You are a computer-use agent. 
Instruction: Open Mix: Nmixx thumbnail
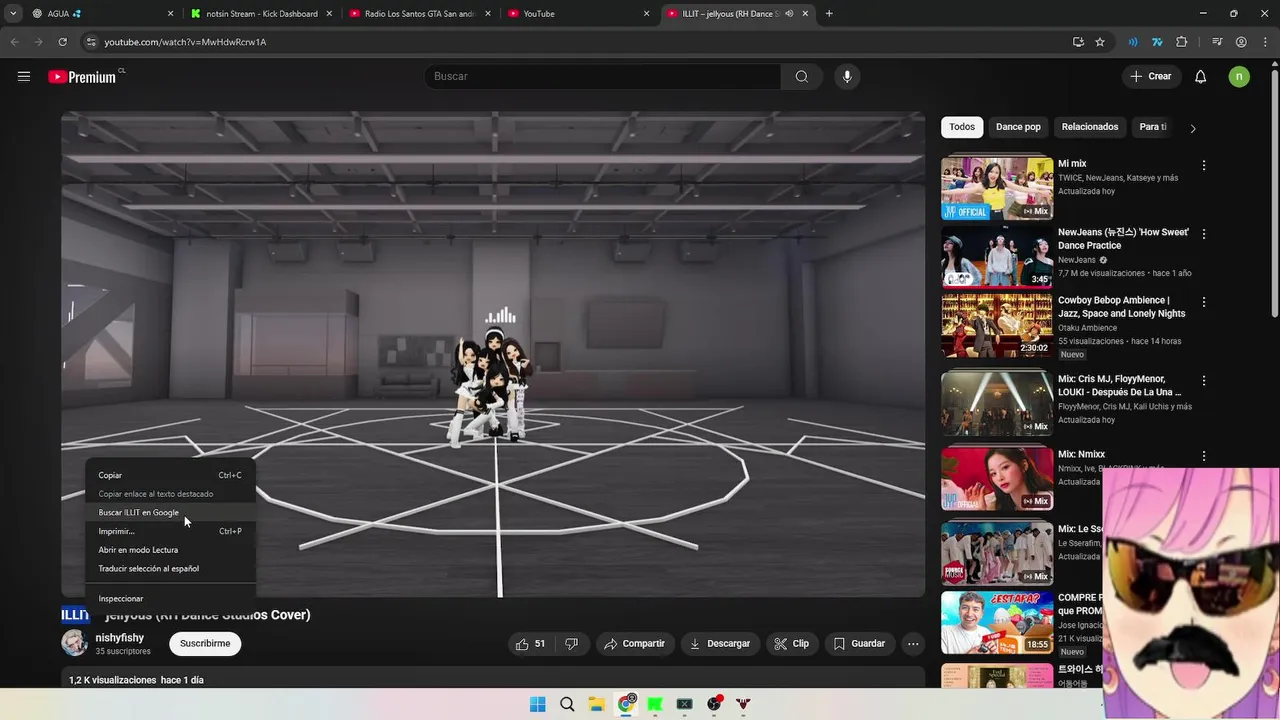997,478
